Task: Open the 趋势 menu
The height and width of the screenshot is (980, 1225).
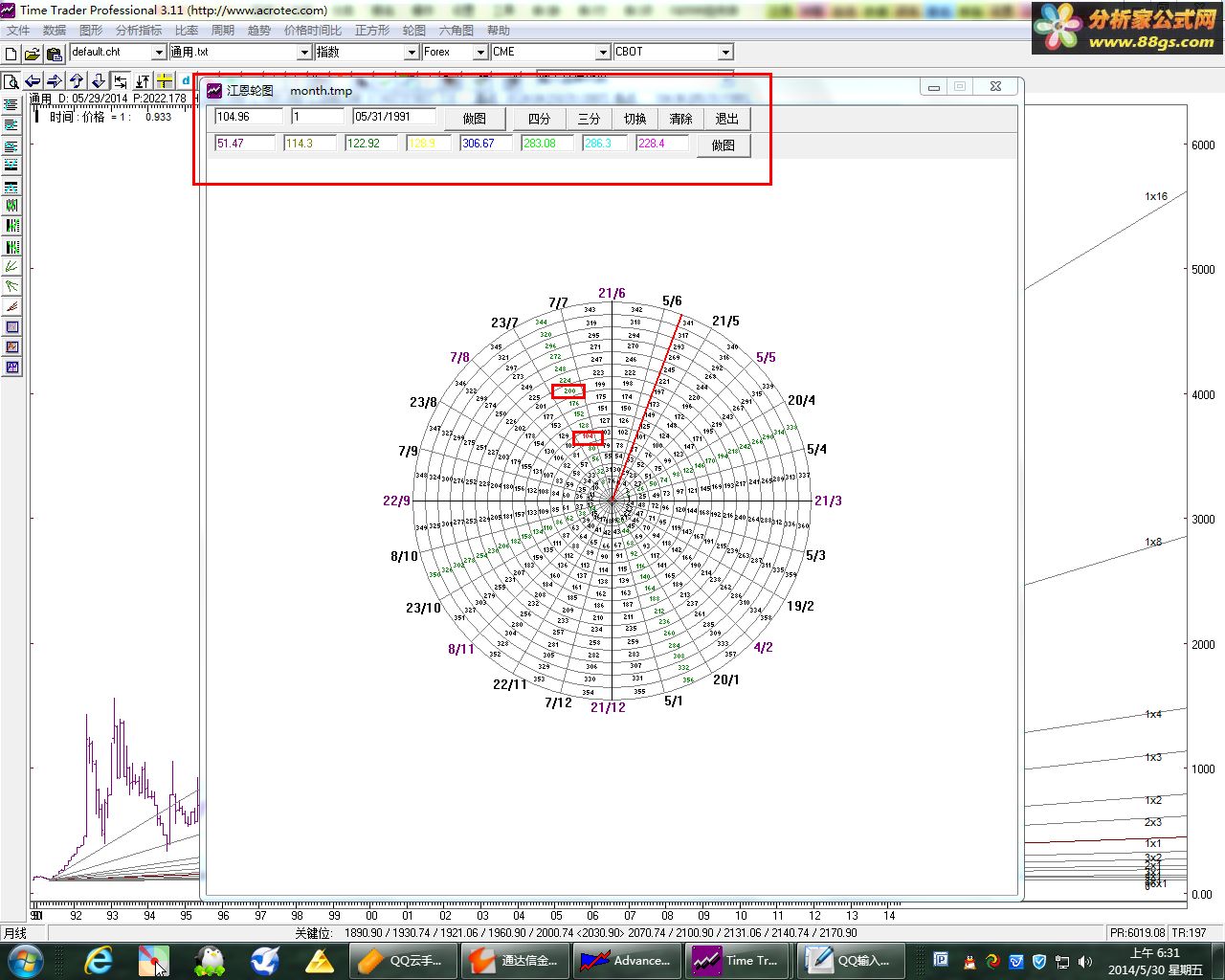Action: (259, 31)
